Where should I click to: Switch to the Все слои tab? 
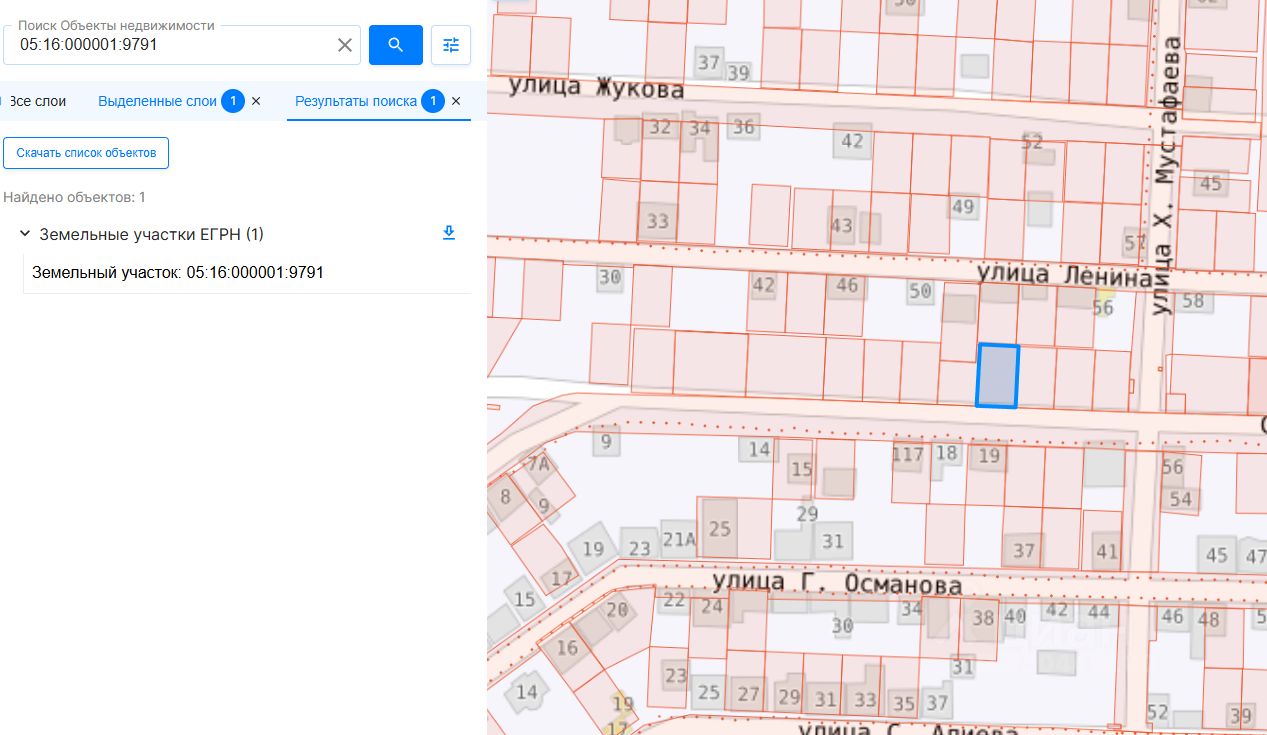pyautogui.click(x=37, y=101)
